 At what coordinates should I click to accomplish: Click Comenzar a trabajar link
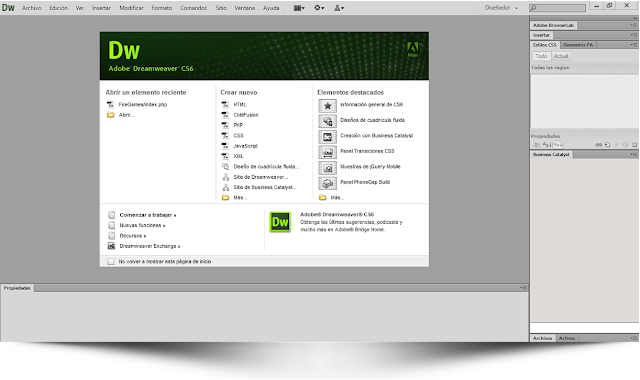tap(148, 215)
